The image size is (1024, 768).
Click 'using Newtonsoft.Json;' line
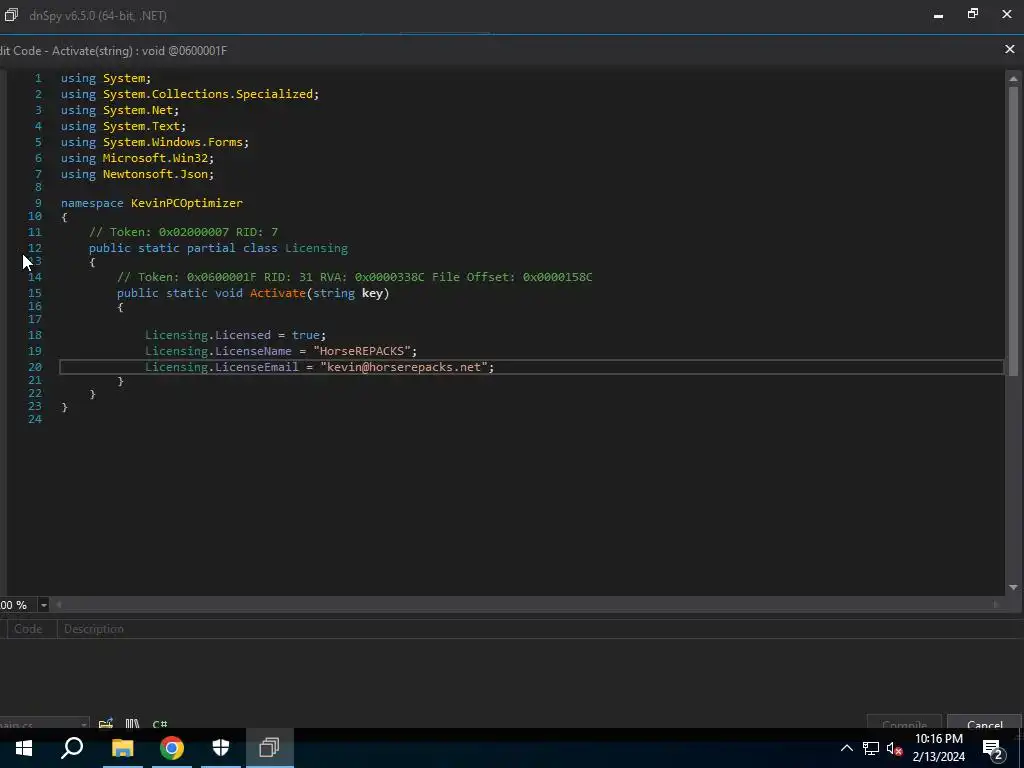(x=137, y=174)
